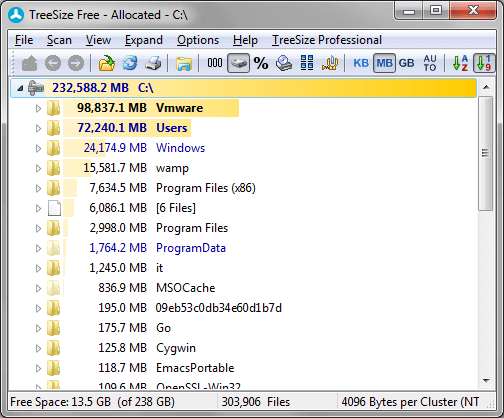Screen dimensions: 504x418
Task: Open the Options menu
Action: click(198, 40)
